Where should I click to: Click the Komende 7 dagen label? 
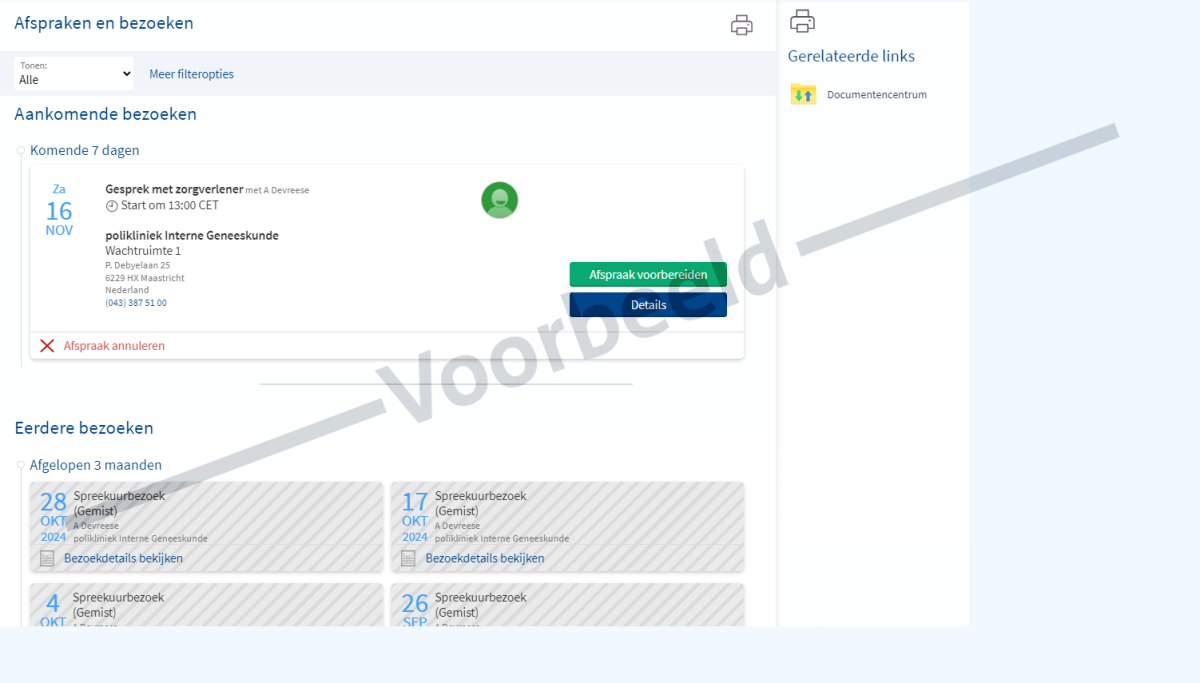[85, 151]
